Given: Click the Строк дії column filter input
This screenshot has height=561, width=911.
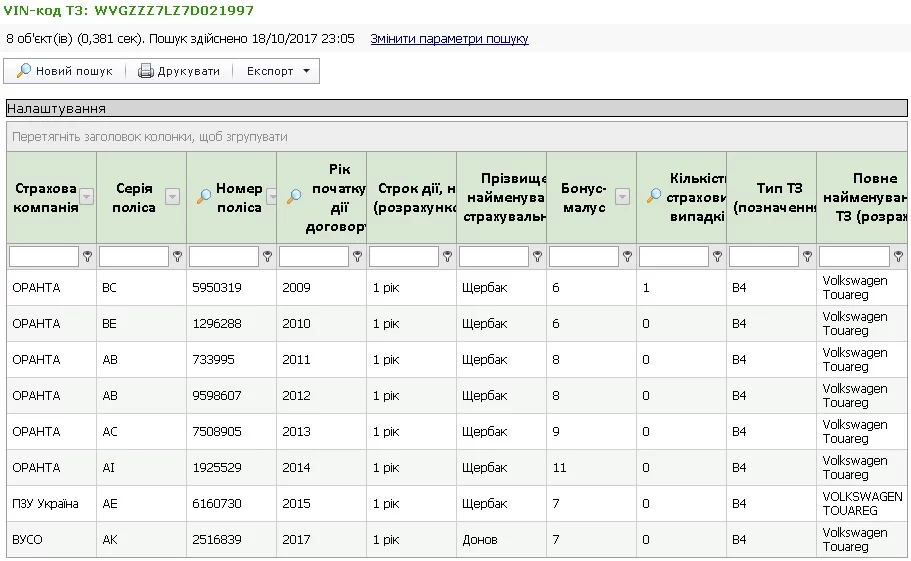Looking at the screenshot, I should (x=403, y=257).
